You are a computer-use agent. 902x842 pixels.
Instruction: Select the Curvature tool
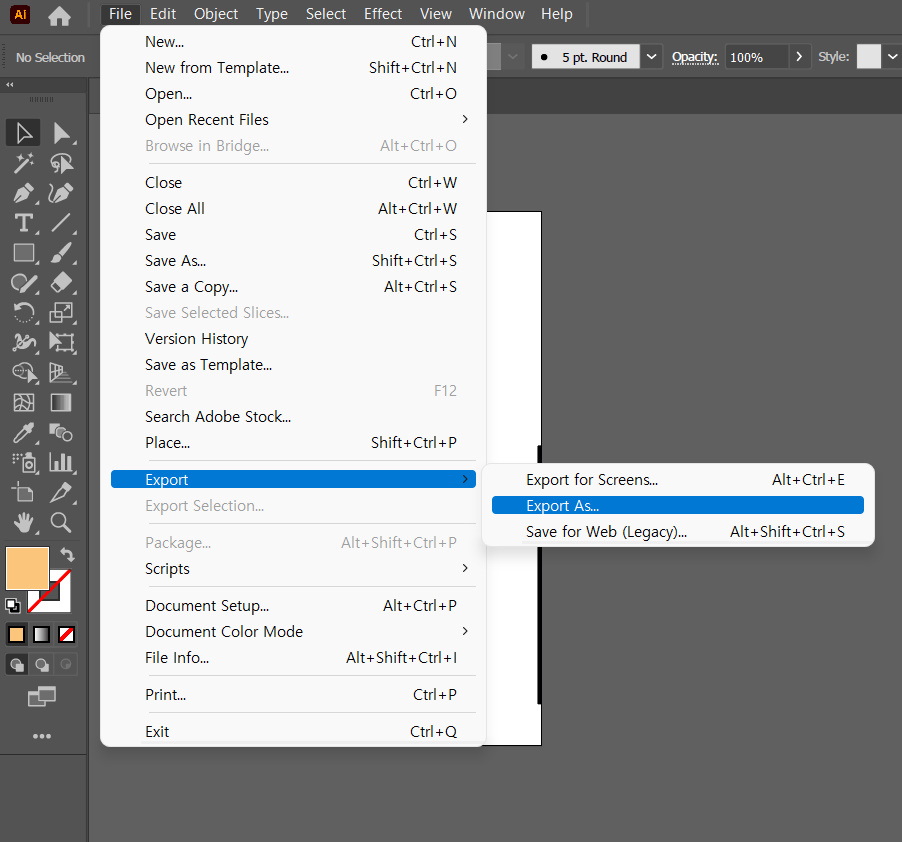click(x=61, y=193)
